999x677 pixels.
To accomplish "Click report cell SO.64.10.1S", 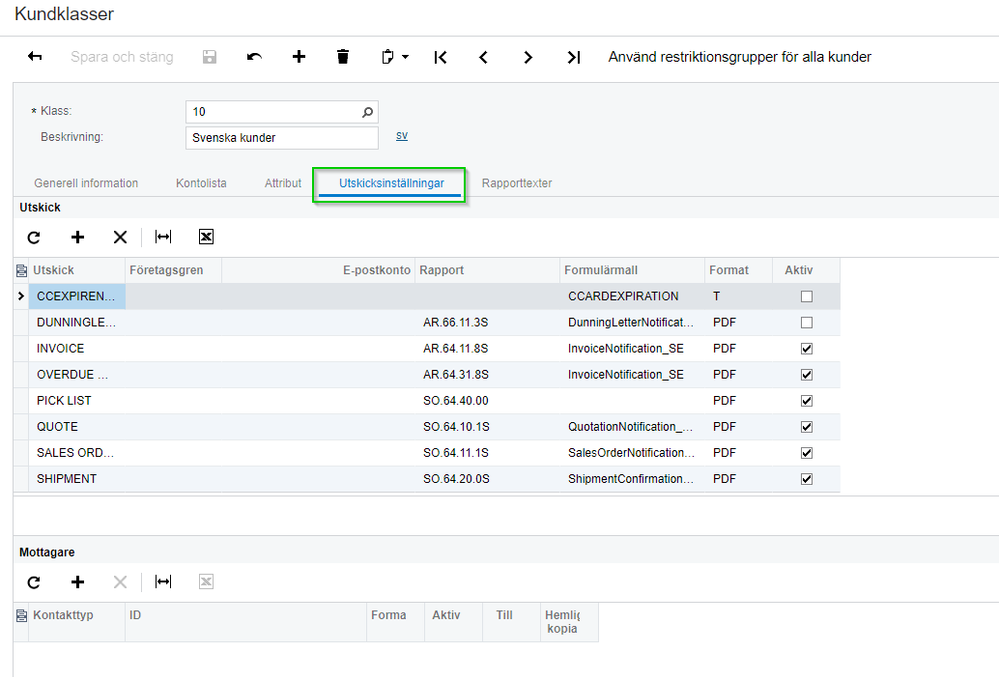I will (487, 427).
